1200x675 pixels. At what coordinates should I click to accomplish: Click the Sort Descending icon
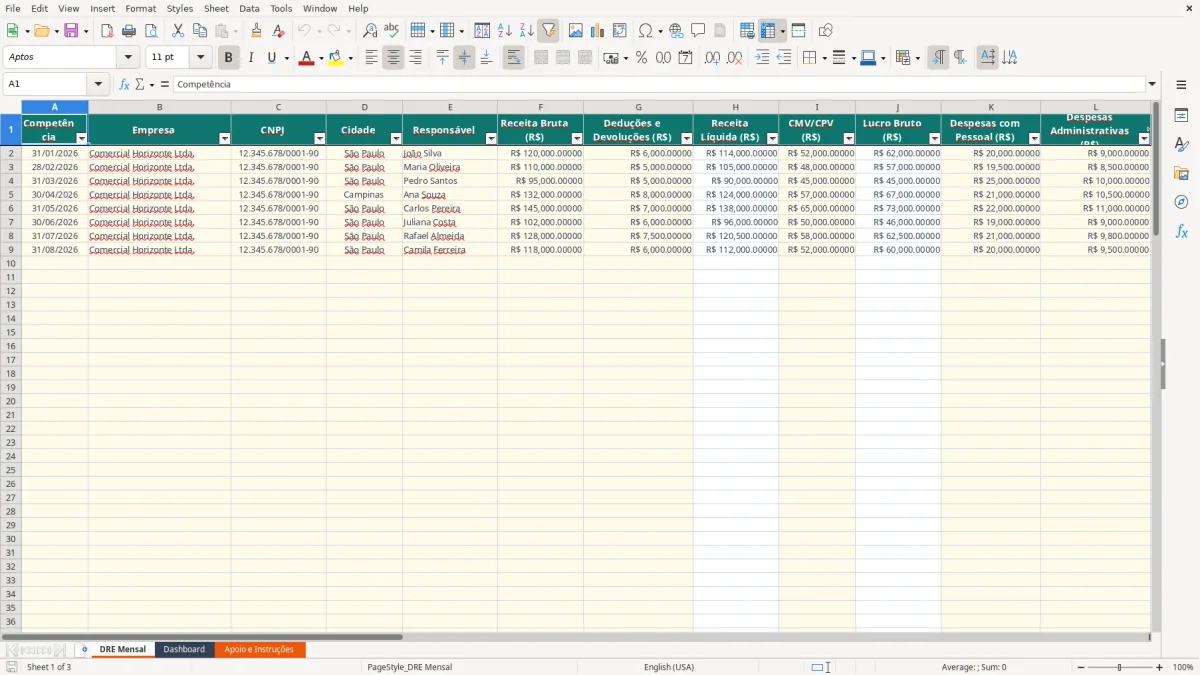click(527, 31)
